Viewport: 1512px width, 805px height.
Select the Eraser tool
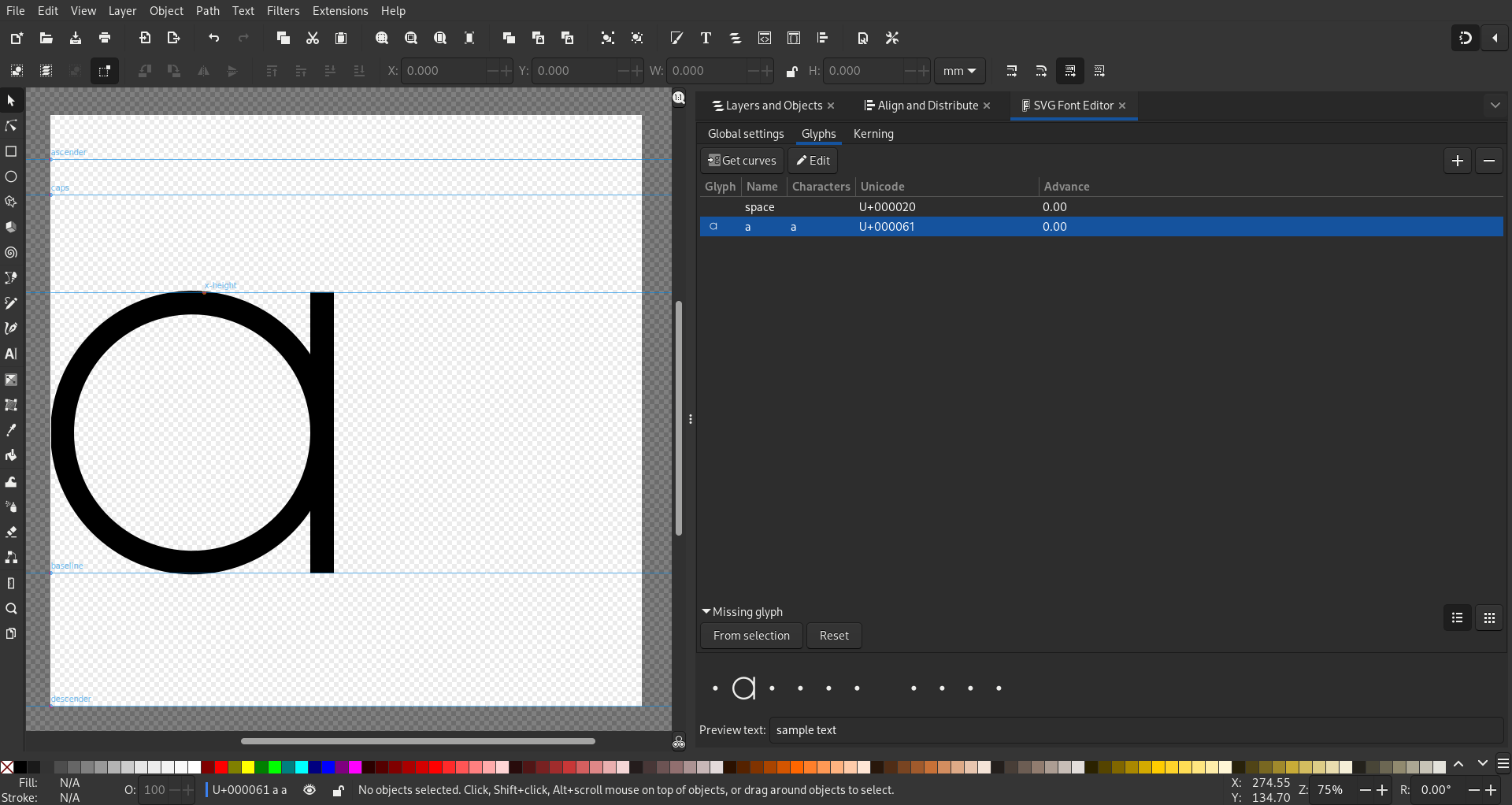pyautogui.click(x=11, y=532)
